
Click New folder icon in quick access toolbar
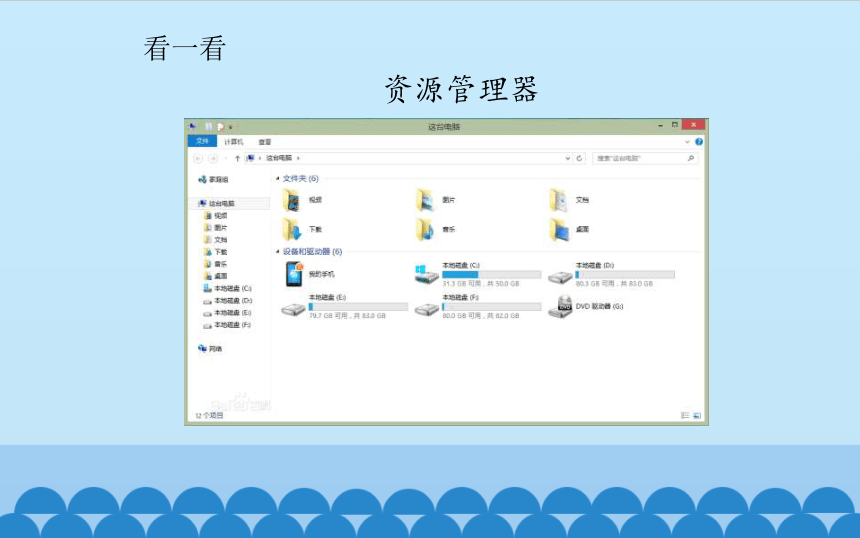220,127
